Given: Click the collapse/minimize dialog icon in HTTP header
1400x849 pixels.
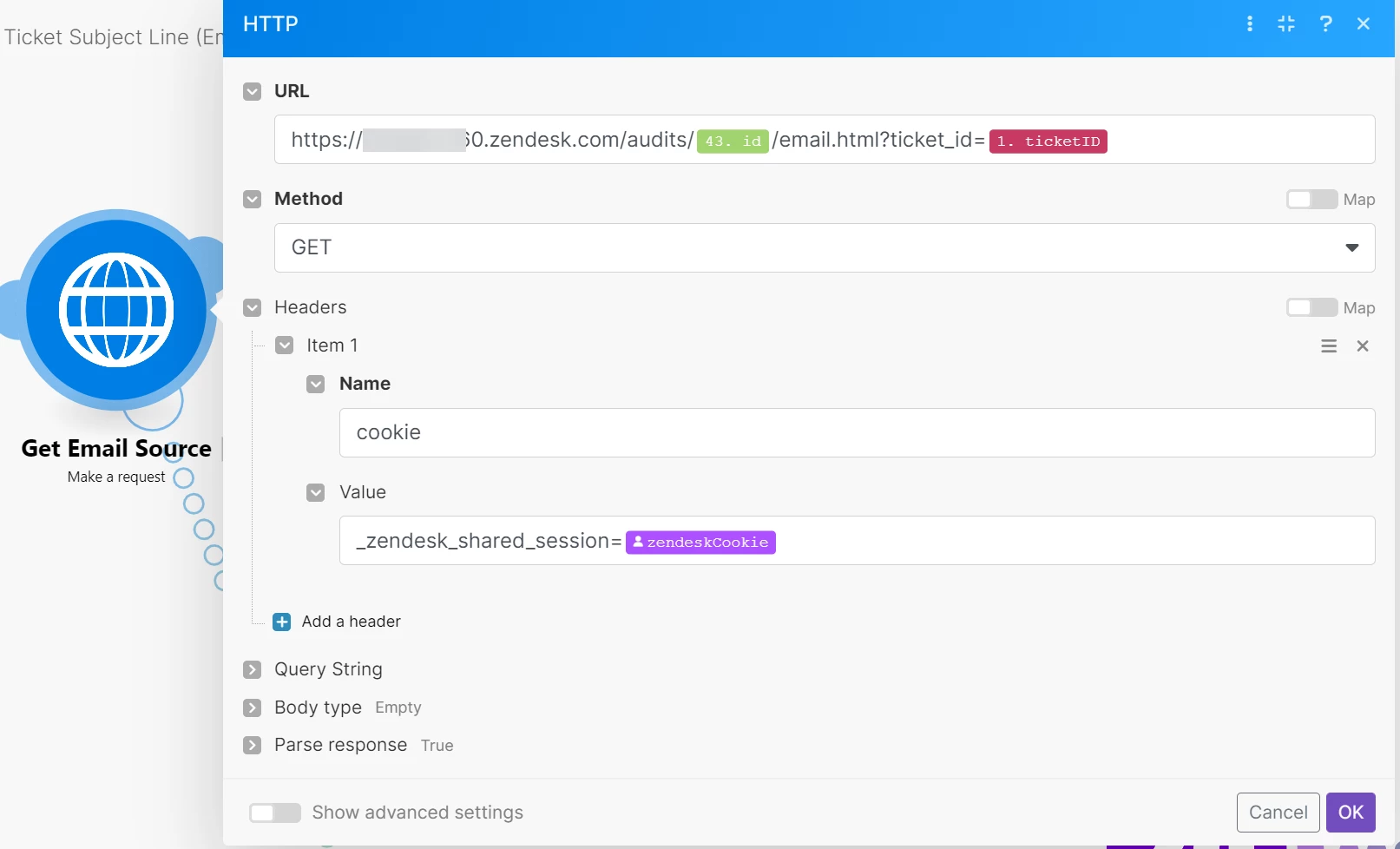Looking at the screenshot, I should tap(1286, 23).
